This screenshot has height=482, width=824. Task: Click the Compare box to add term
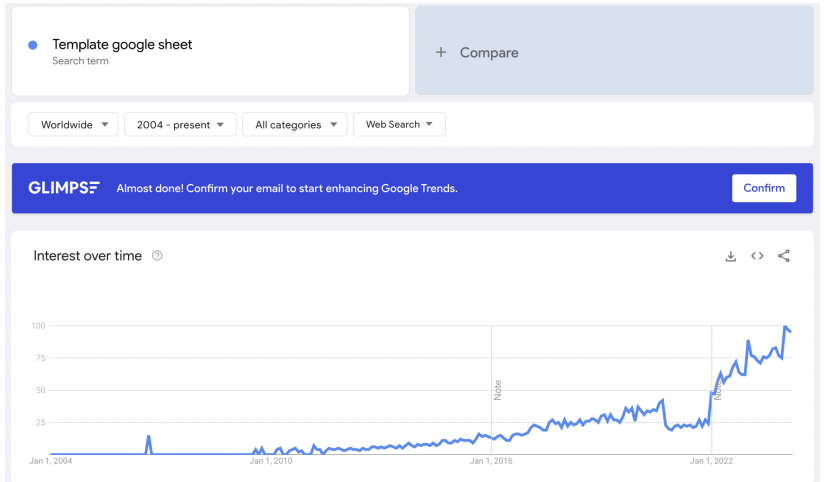tap(613, 52)
